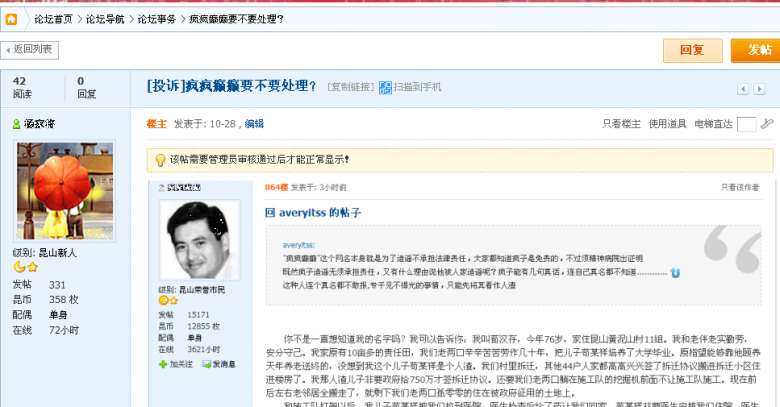The width and height of the screenshot is (780, 407).
Task: Open the 使用道具 use item option
Action: (x=667, y=124)
